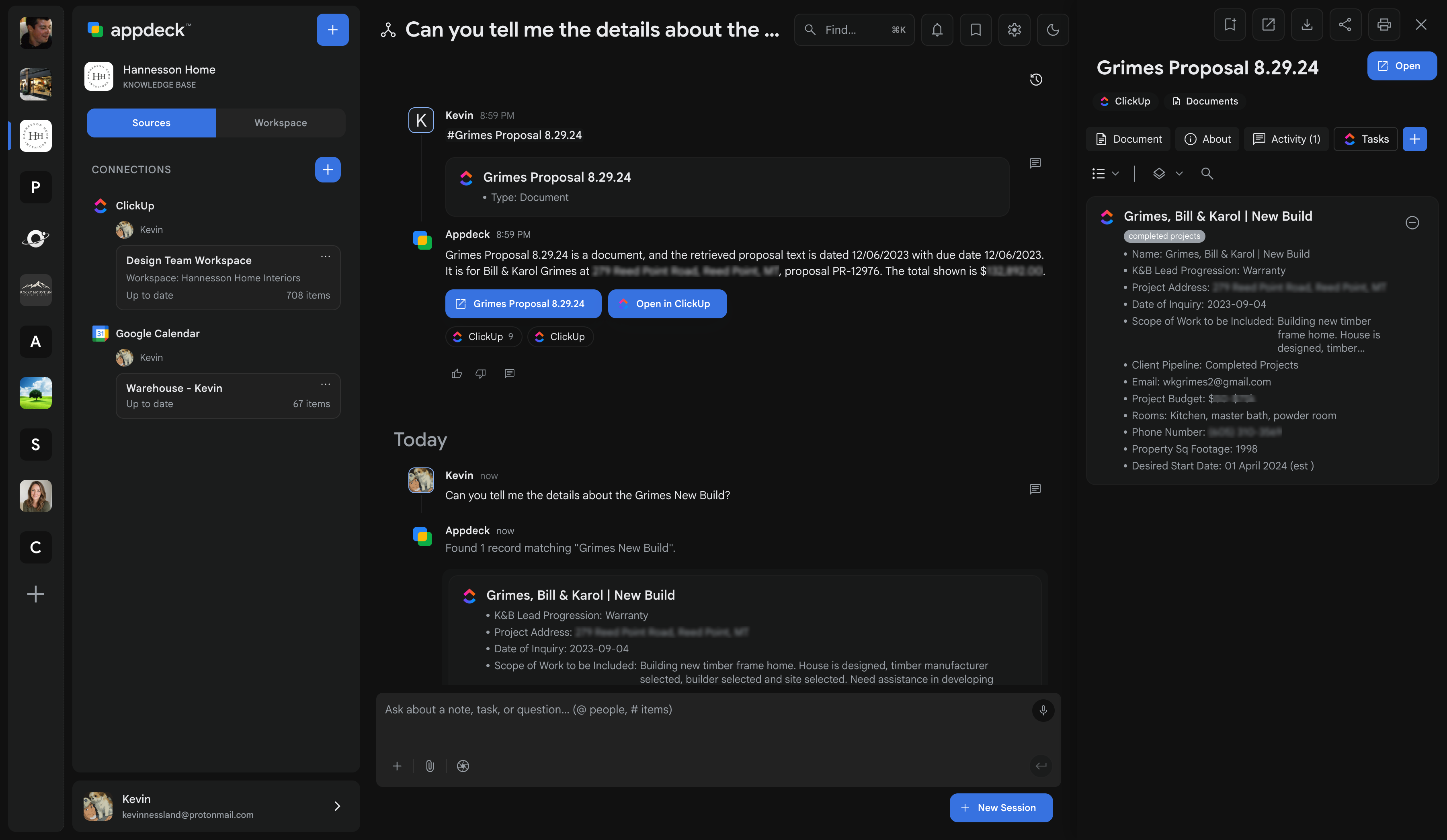Bookmark the Grimes Proposal panel
The height and width of the screenshot is (840, 1447).
(1230, 25)
